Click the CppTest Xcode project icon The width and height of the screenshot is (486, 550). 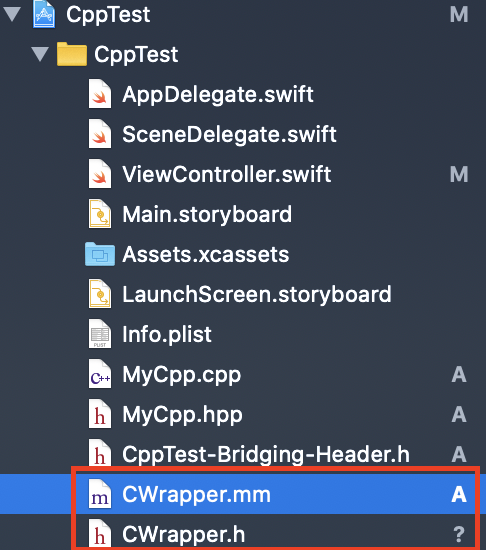click(44, 14)
